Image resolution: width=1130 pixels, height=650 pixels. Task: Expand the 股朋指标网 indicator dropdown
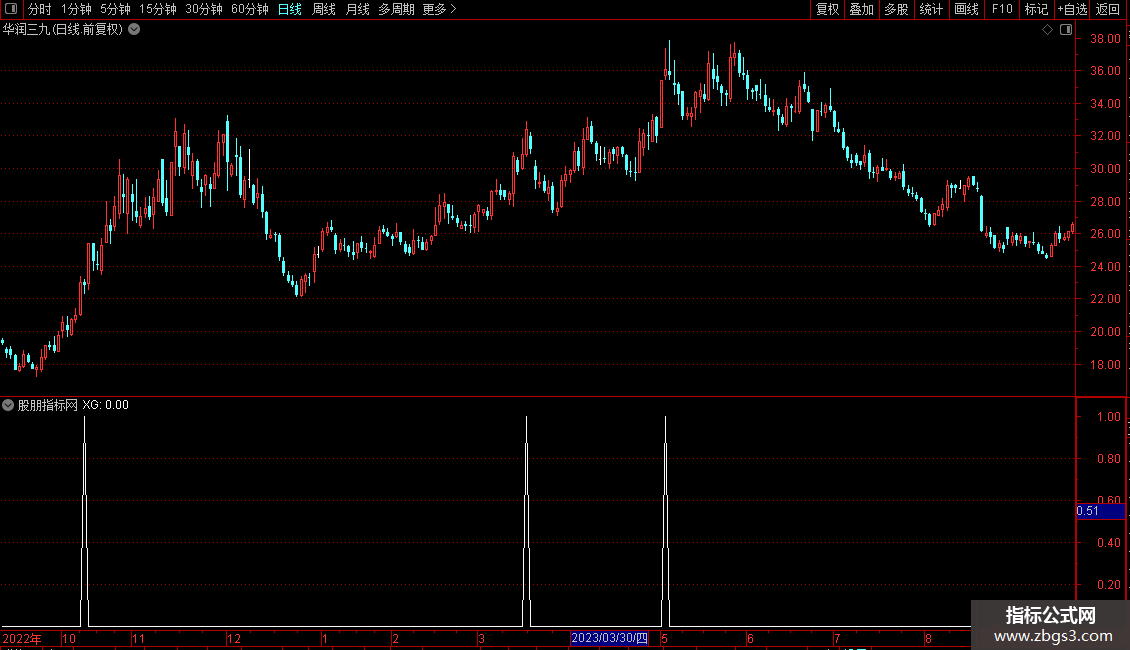pyautogui.click(x=8, y=405)
